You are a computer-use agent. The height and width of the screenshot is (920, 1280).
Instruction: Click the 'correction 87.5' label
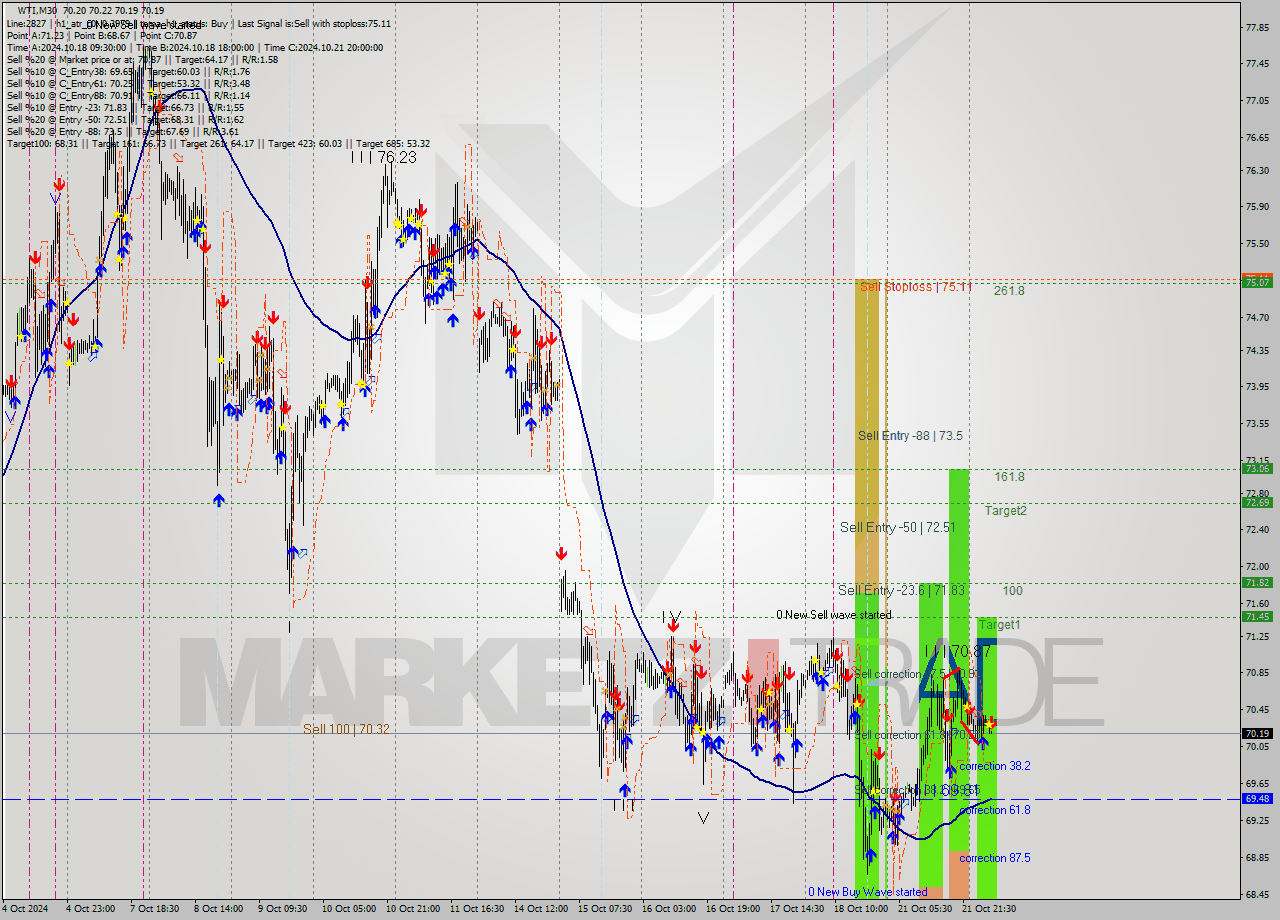tap(995, 858)
